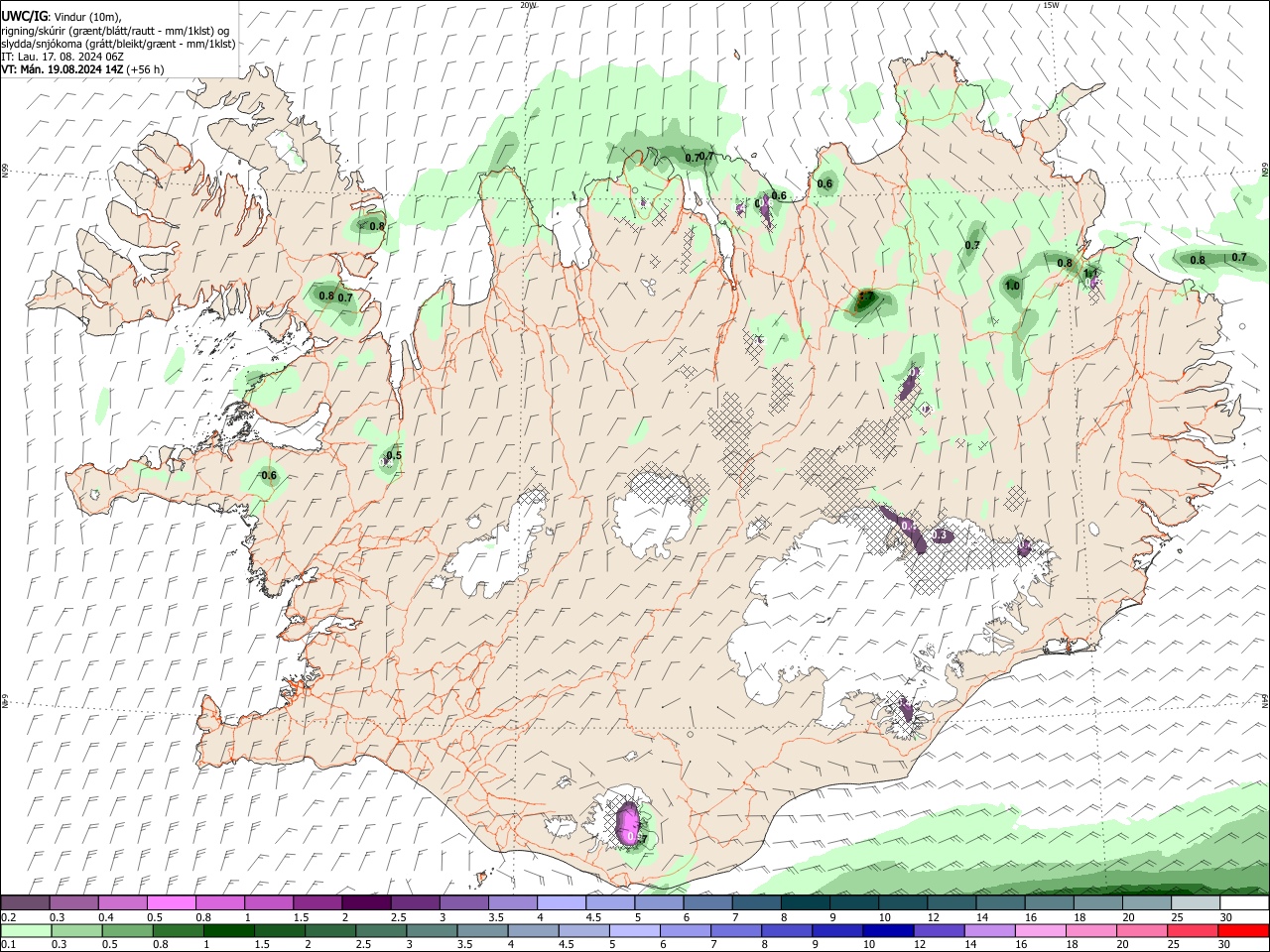
Task: Select the 'IT: Lau. 17. 08. 2024 06Z' line
Action: click(x=62, y=57)
